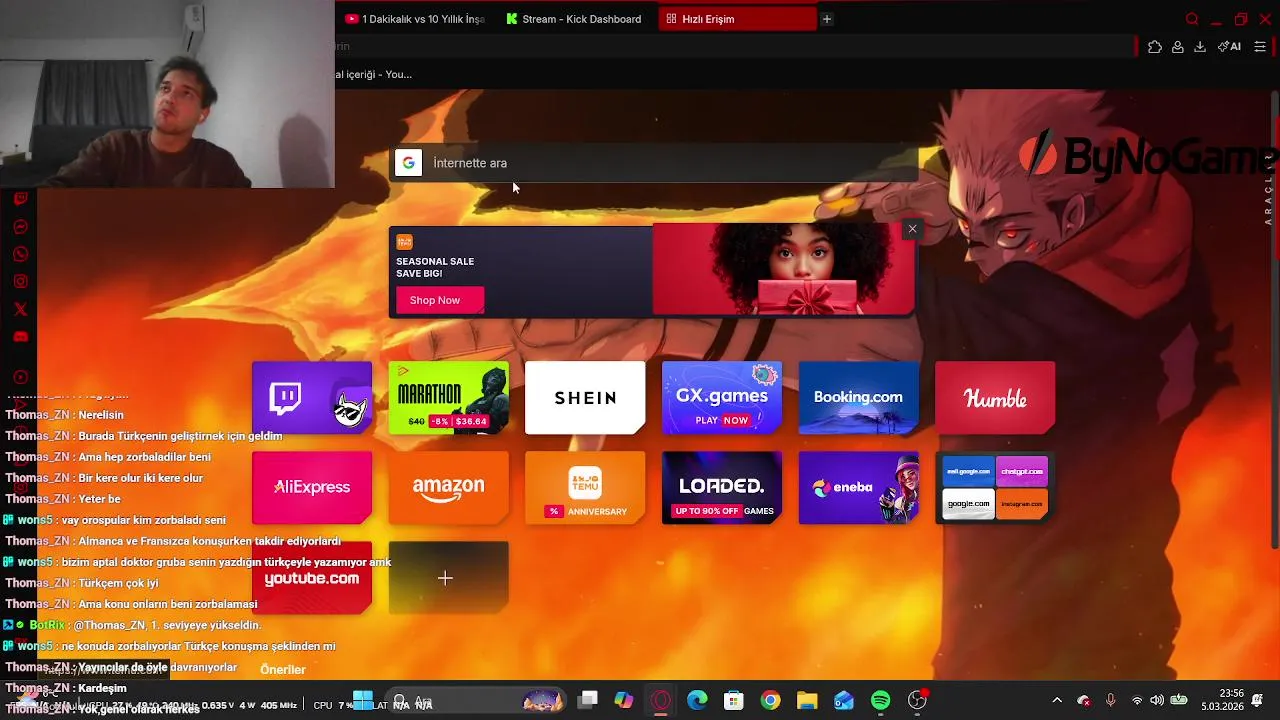
Task: Open the OBS icon on the taskbar
Action: click(x=917, y=700)
